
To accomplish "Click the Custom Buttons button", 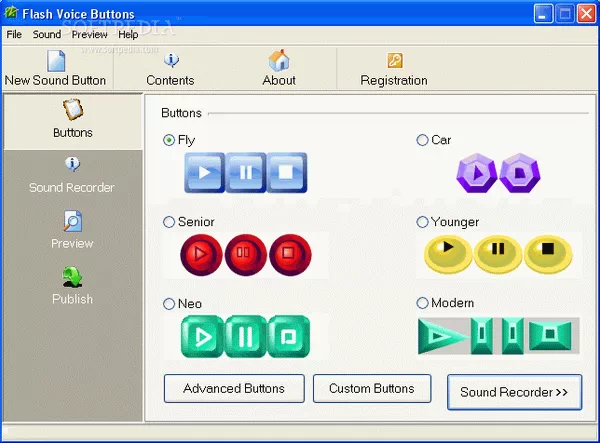I will coord(372,388).
